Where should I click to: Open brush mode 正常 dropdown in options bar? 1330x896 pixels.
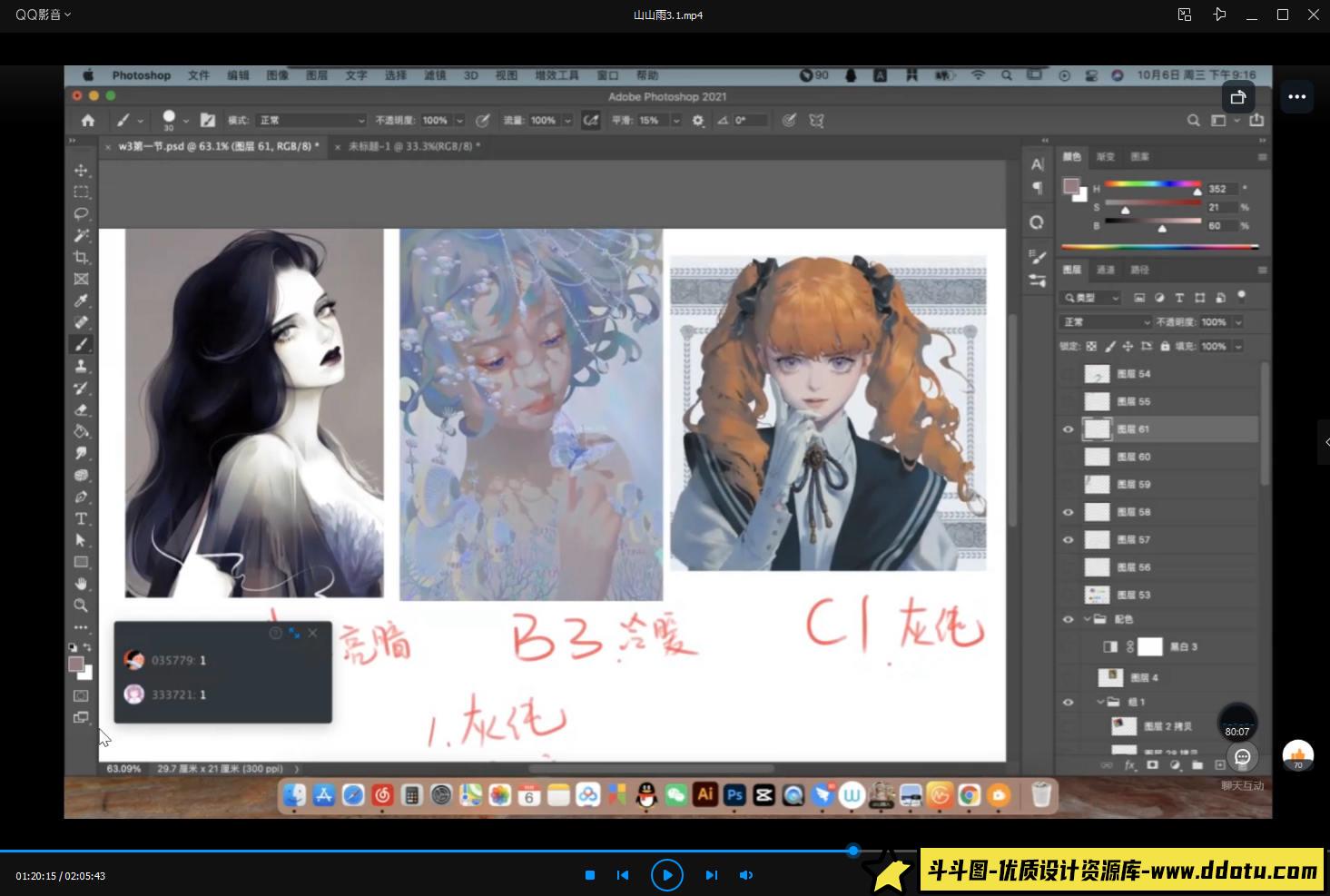tap(311, 120)
